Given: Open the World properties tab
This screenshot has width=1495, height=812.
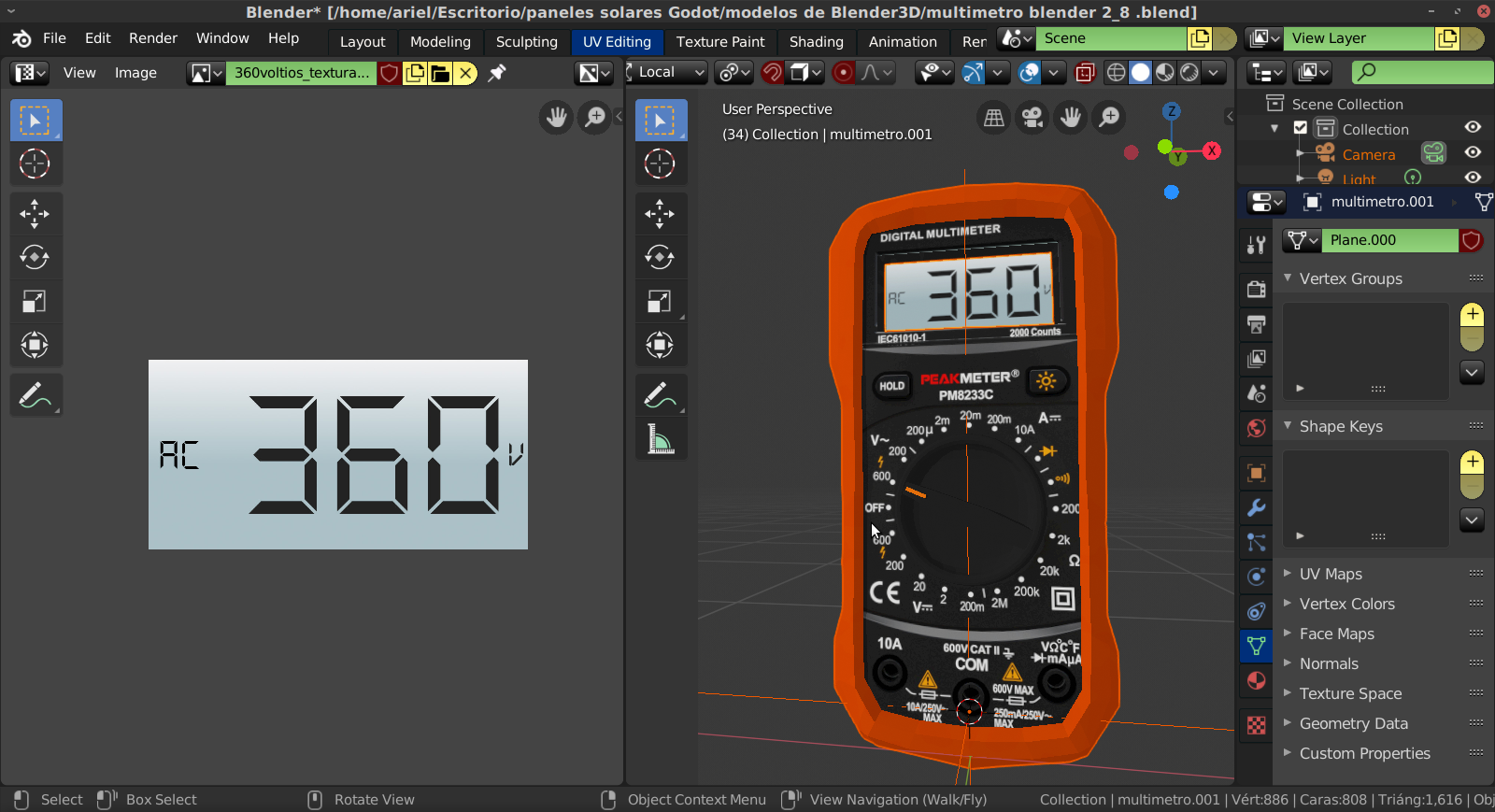Looking at the screenshot, I should [1257, 428].
